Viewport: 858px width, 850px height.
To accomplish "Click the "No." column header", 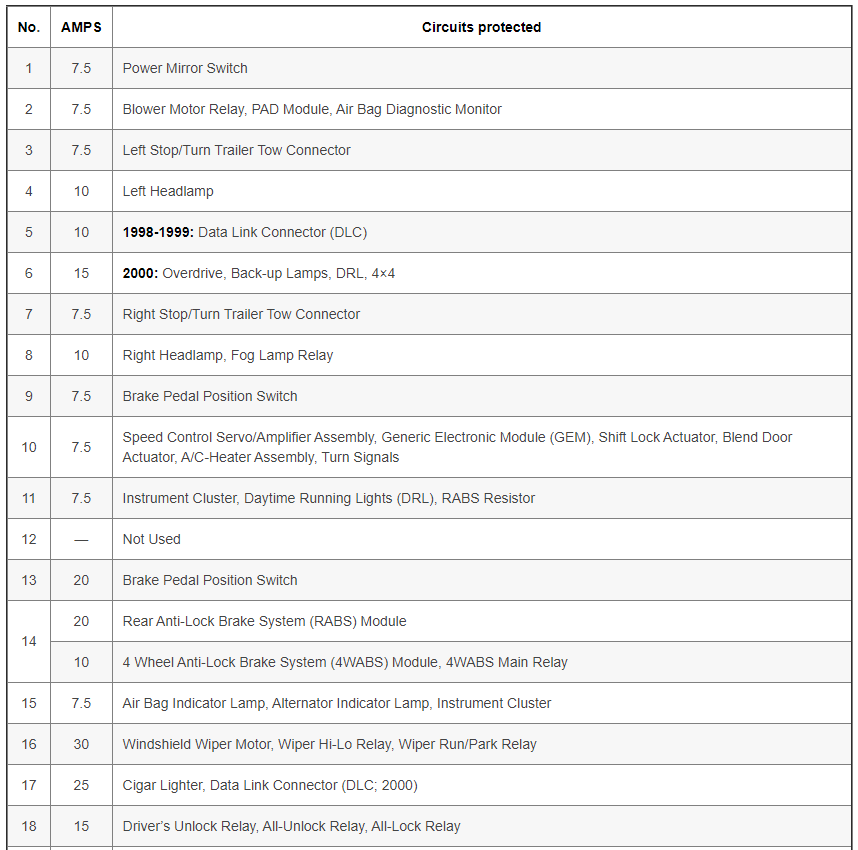I will click(29, 27).
